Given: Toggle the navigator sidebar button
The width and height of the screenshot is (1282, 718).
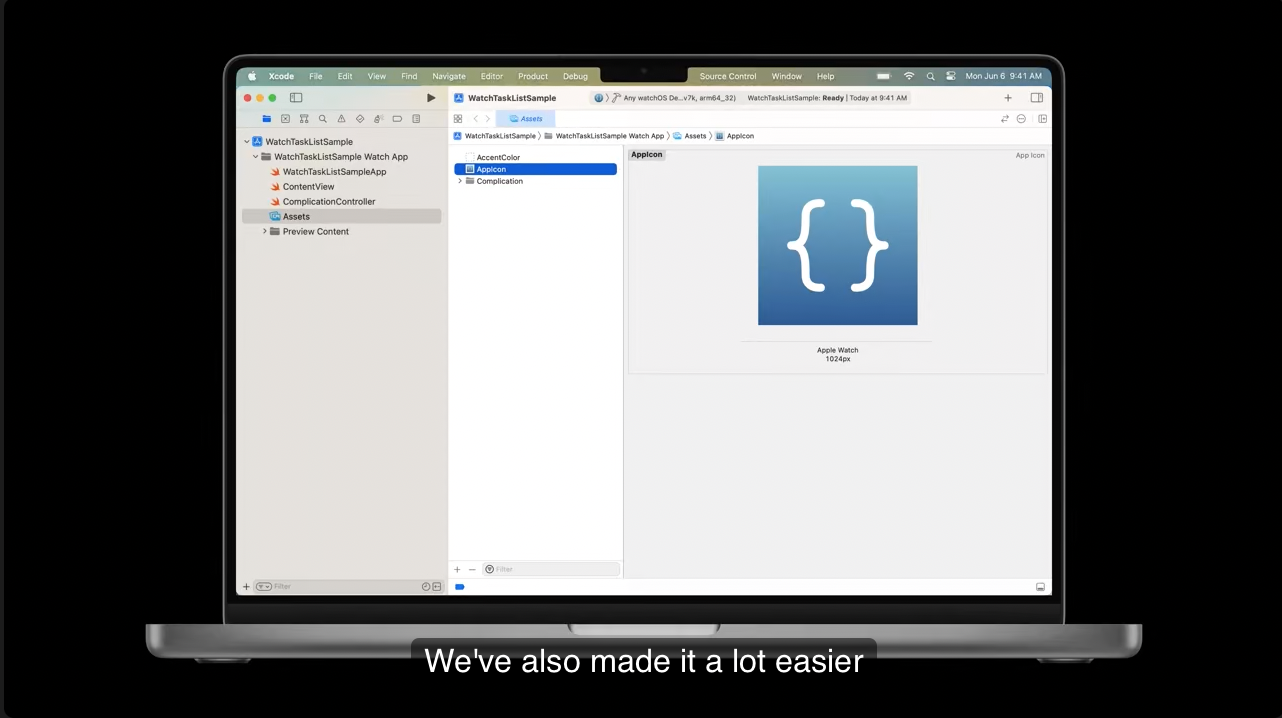Looking at the screenshot, I should (296, 98).
